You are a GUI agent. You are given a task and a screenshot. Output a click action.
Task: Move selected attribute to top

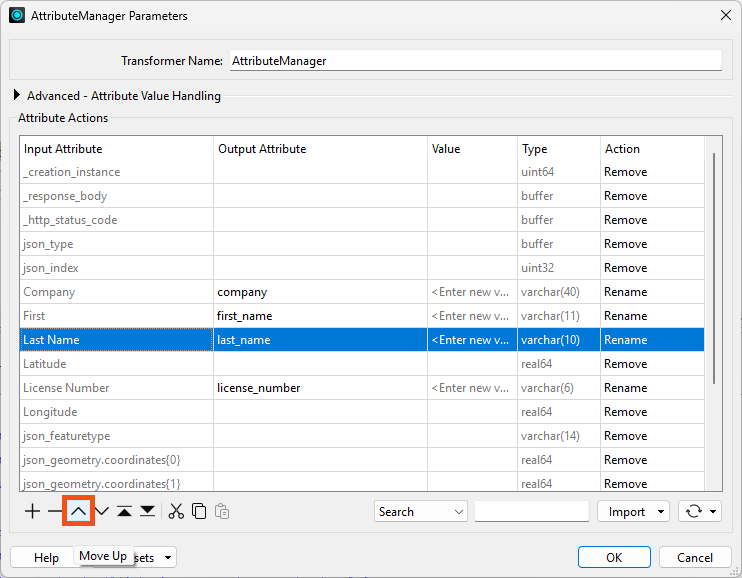coord(124,511)
